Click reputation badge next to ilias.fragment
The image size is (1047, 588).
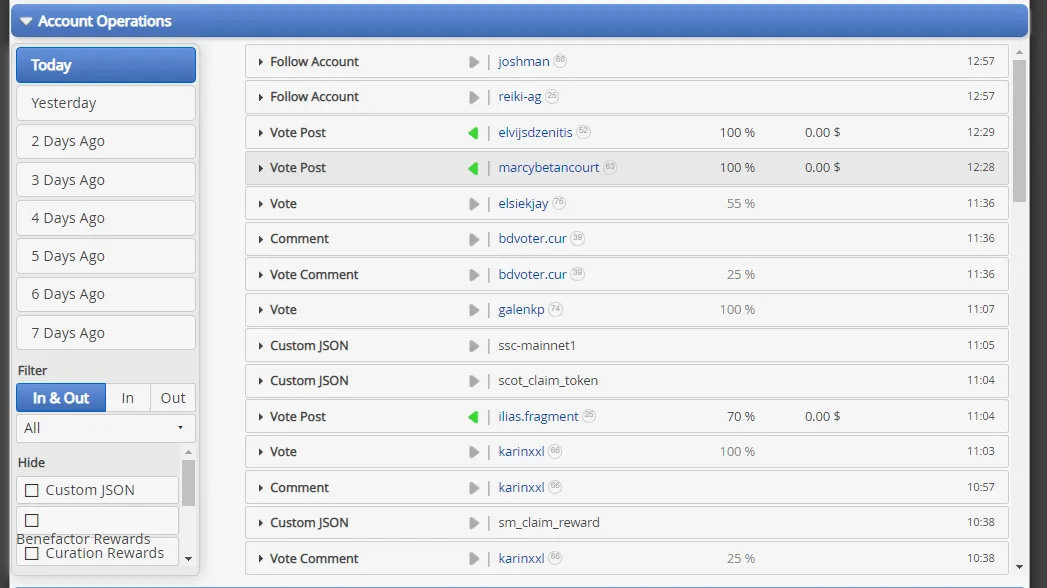click(588, 416)
